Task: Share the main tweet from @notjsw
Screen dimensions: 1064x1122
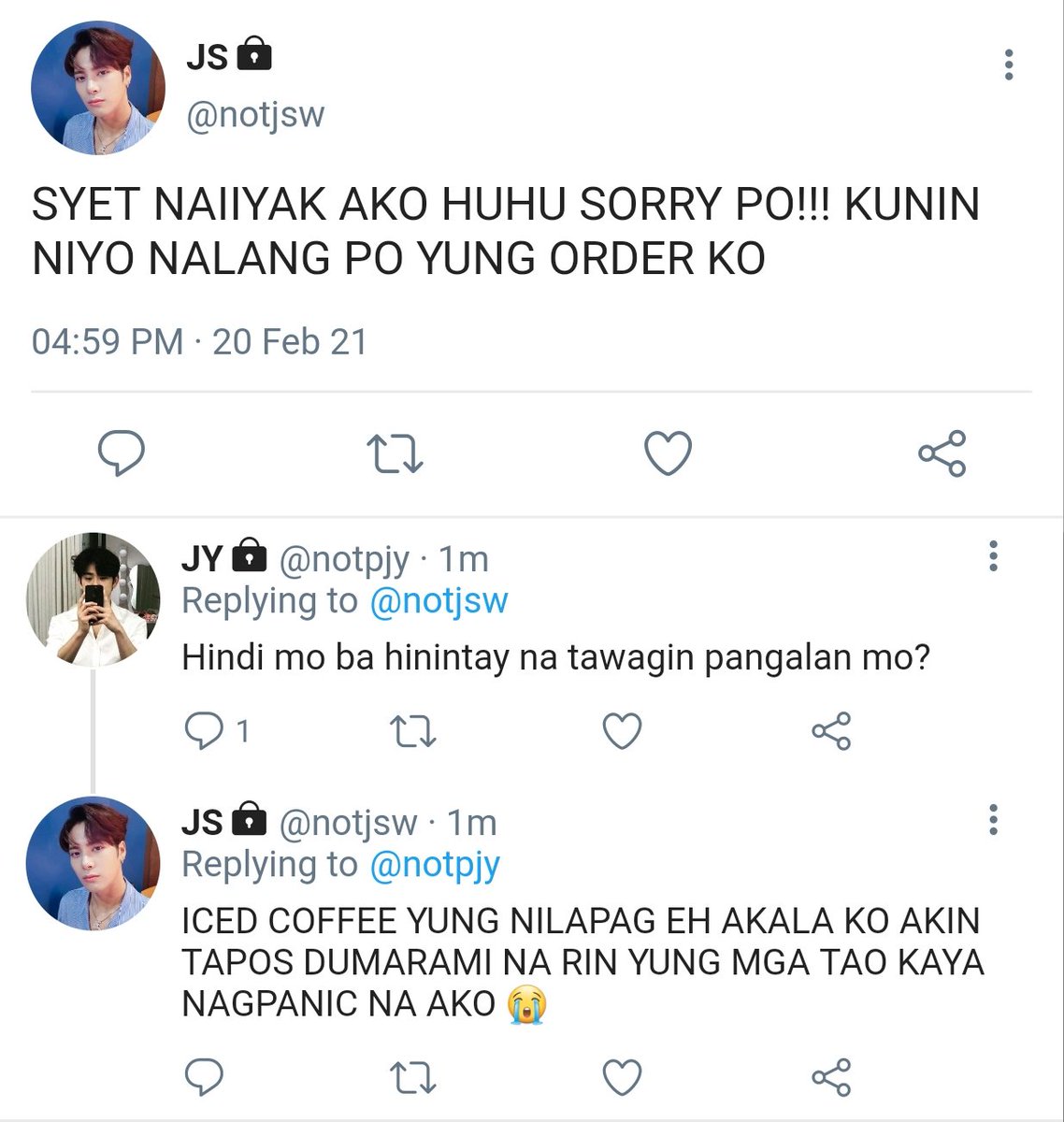Action: pyautogui.click(x=942, y=454)
